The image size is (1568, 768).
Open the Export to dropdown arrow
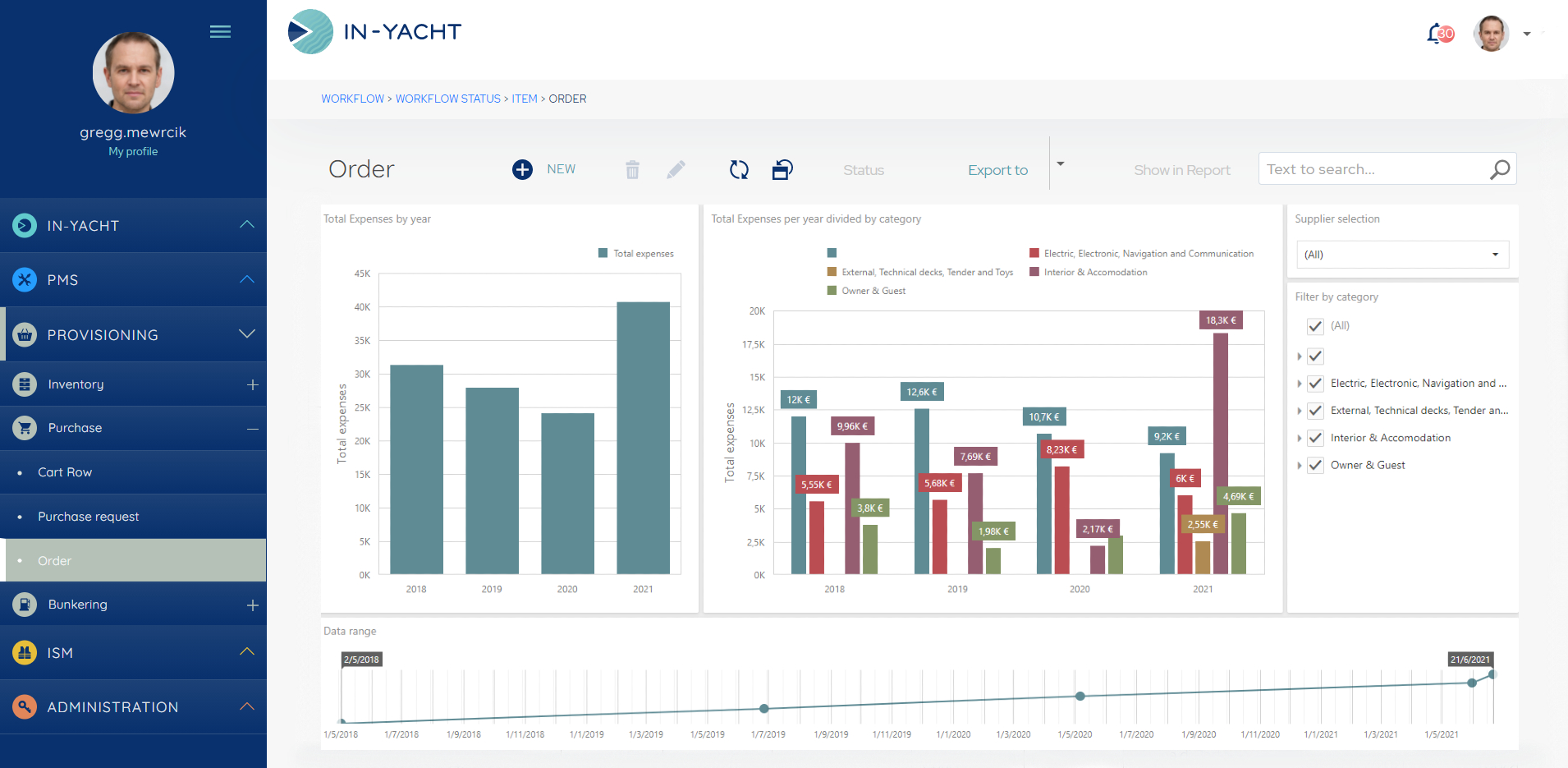click(x=1060, y=164)
